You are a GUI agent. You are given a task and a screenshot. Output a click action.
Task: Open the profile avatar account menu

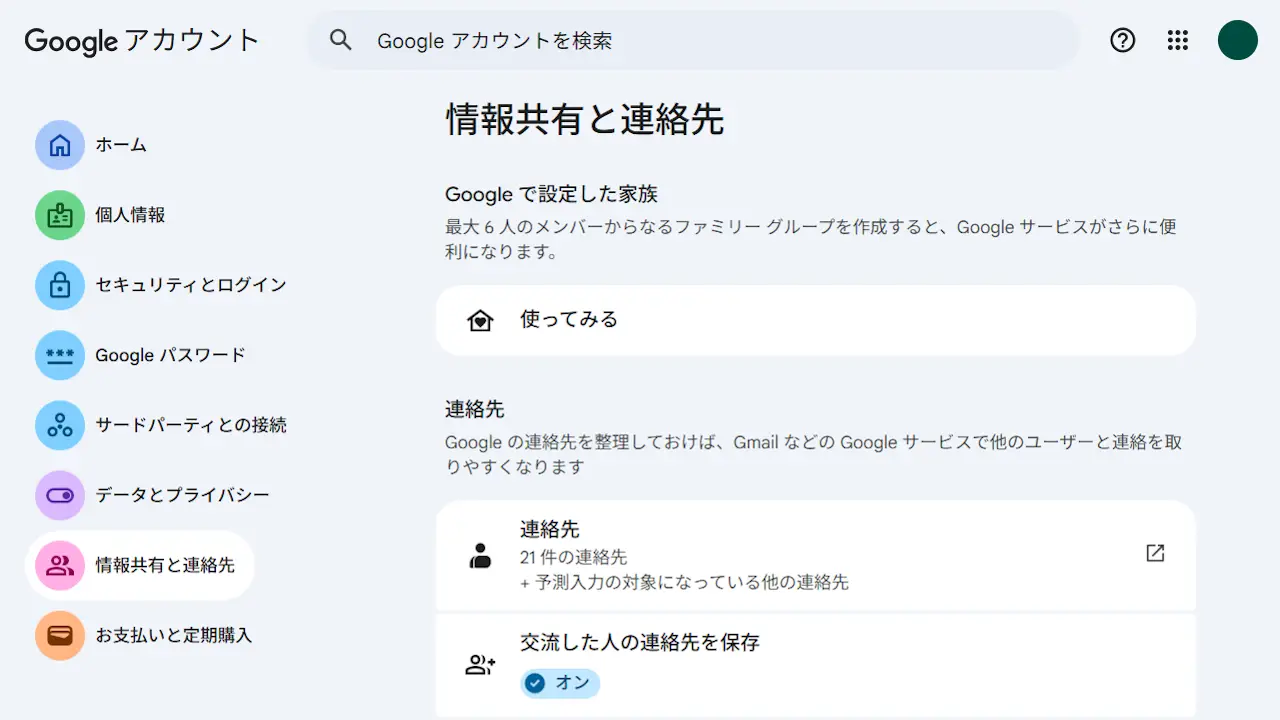pyautogui.click(x=1237, y=40)
